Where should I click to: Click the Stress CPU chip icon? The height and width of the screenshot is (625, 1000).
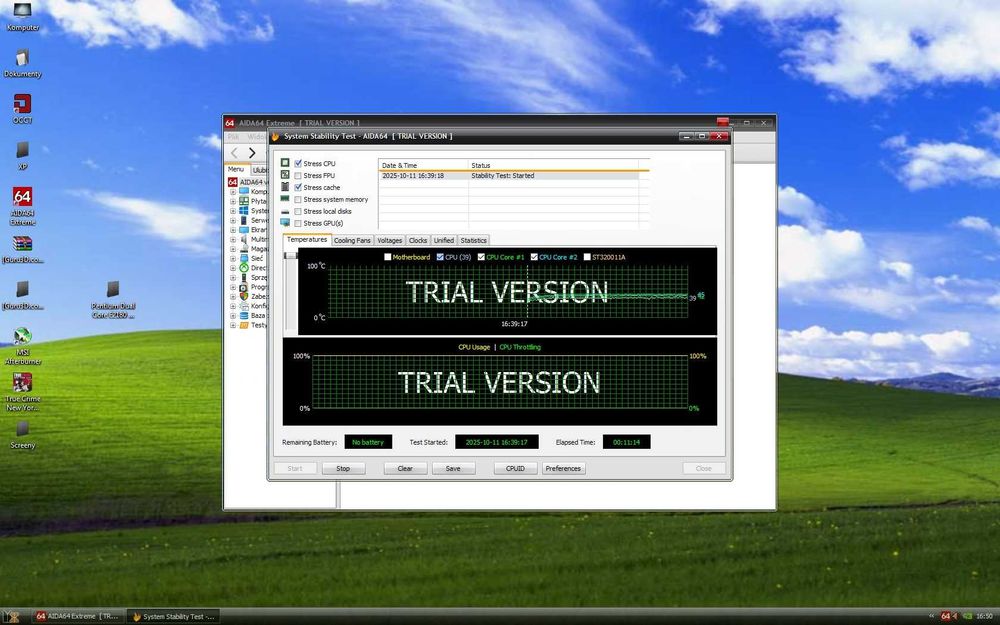pyautogui.click(x=285, y=163)
